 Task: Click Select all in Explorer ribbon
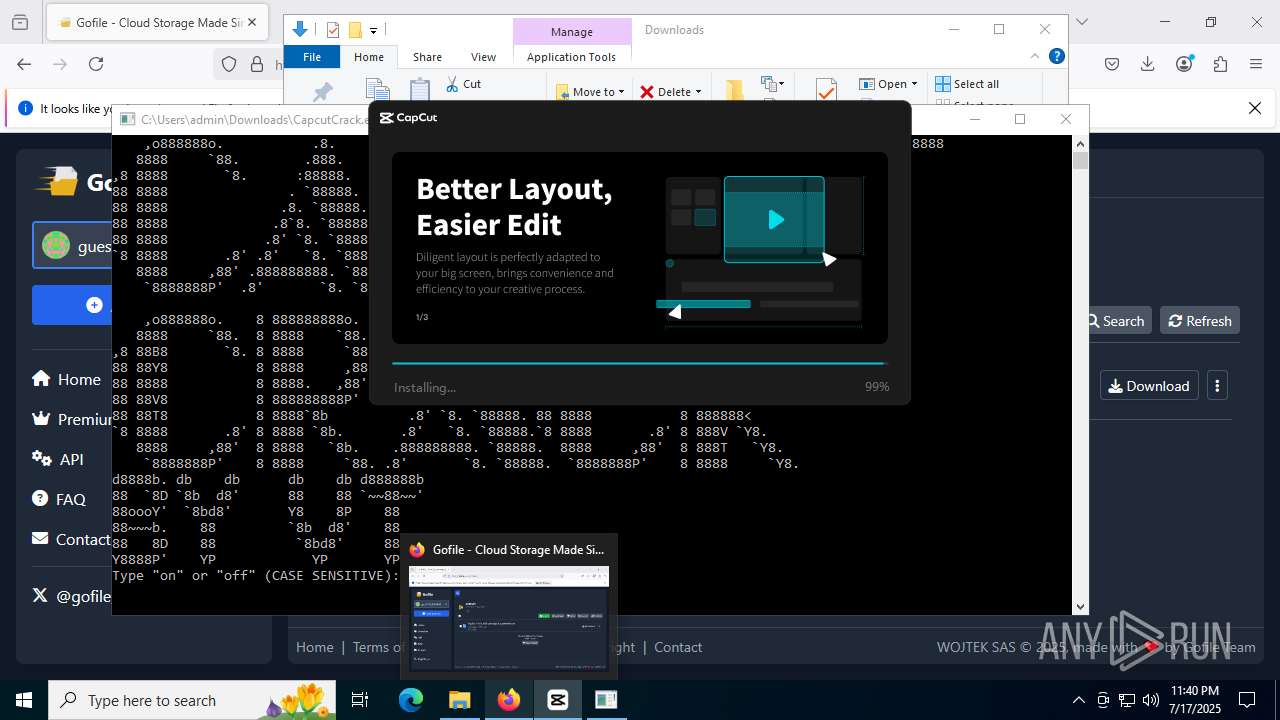pyautogui.click(x=967, y=84)
